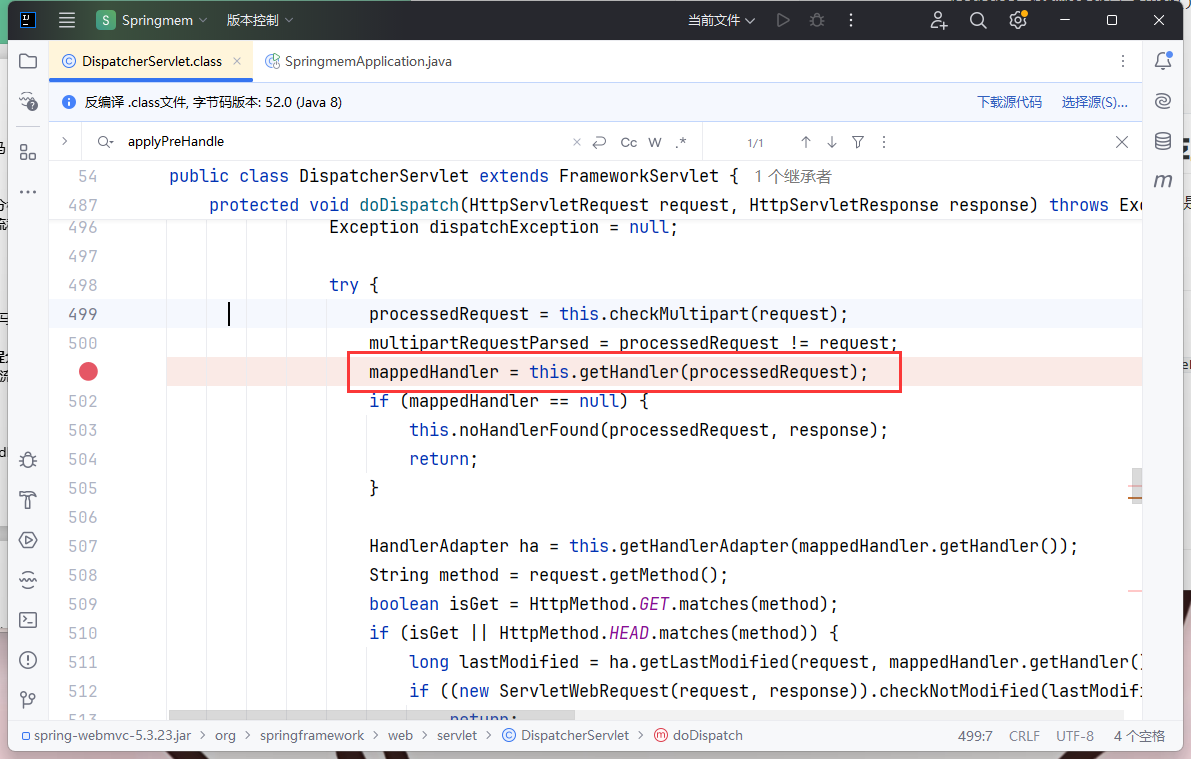Click the horizontal scrollbar in the editor
1191x759 pixels.
coord(372,715)
